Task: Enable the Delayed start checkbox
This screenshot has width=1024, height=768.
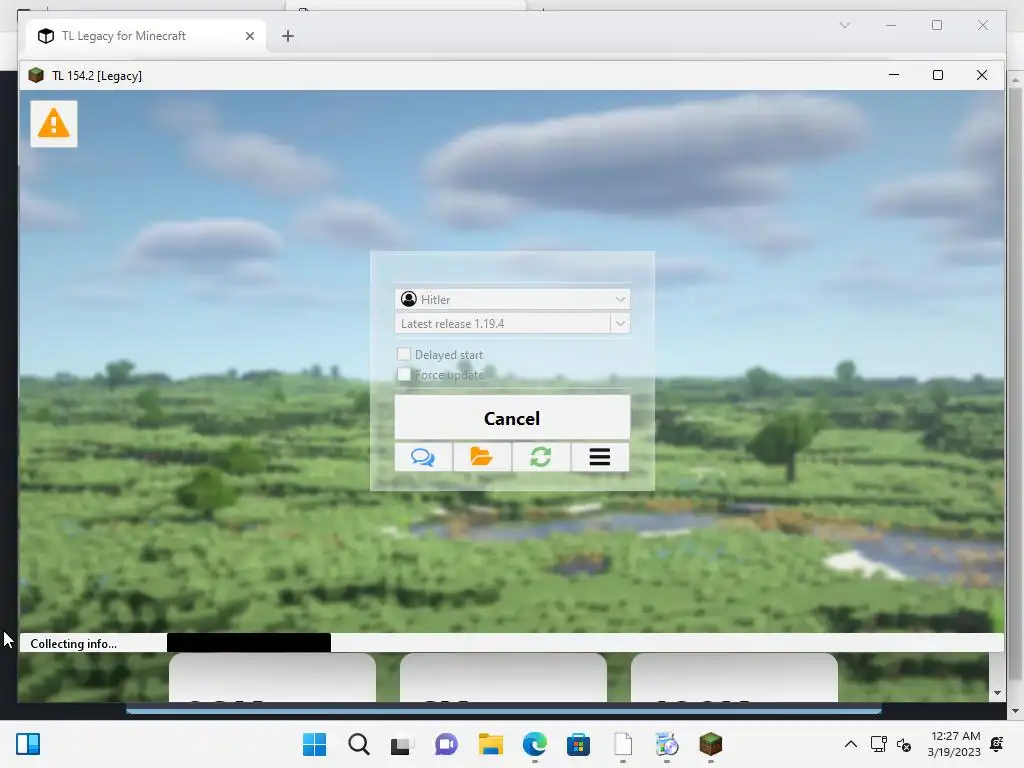Action: (x=404, y=354)
